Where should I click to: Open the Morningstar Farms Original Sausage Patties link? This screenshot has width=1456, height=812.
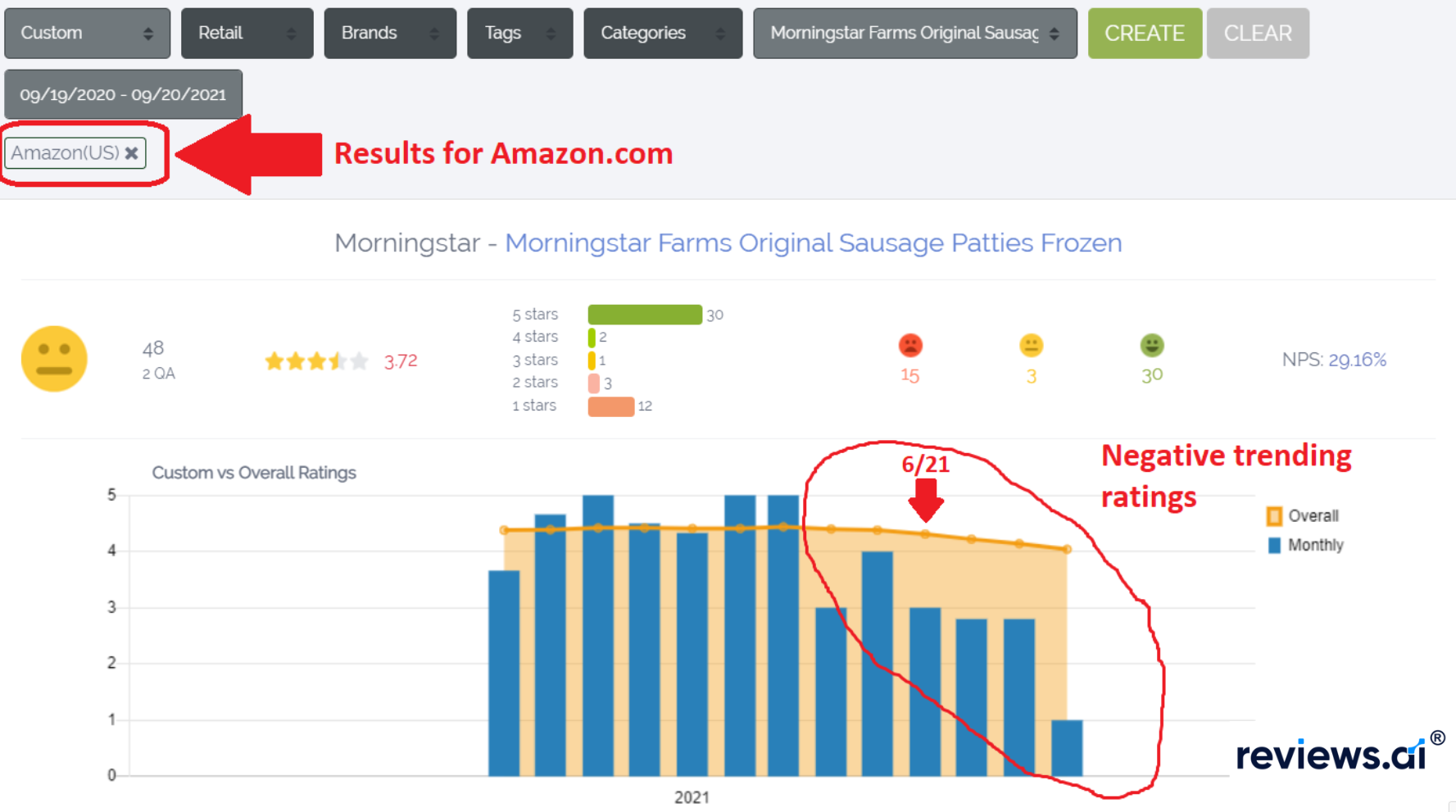coord(813,243)
